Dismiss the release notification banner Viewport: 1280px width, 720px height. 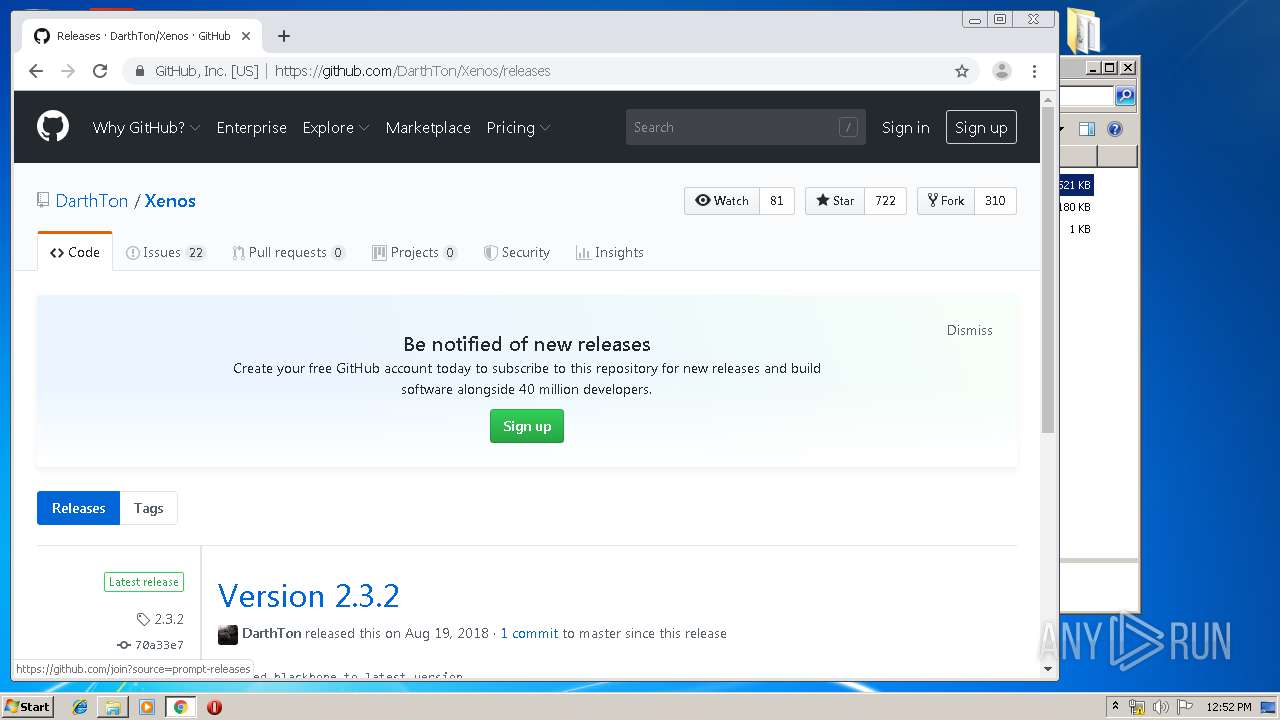[970, 330]
